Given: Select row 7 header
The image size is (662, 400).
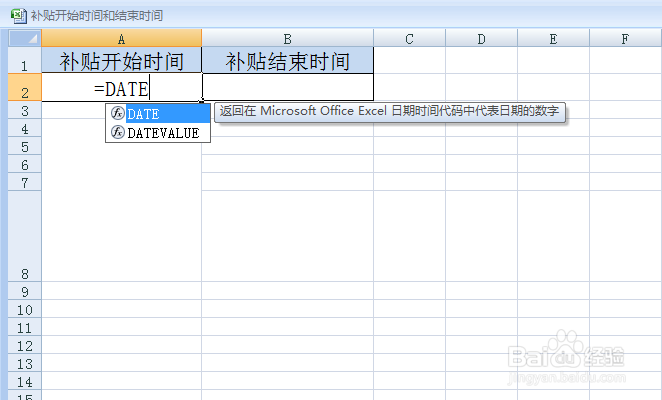Looking at the screenshot, I should click(25, 182).
